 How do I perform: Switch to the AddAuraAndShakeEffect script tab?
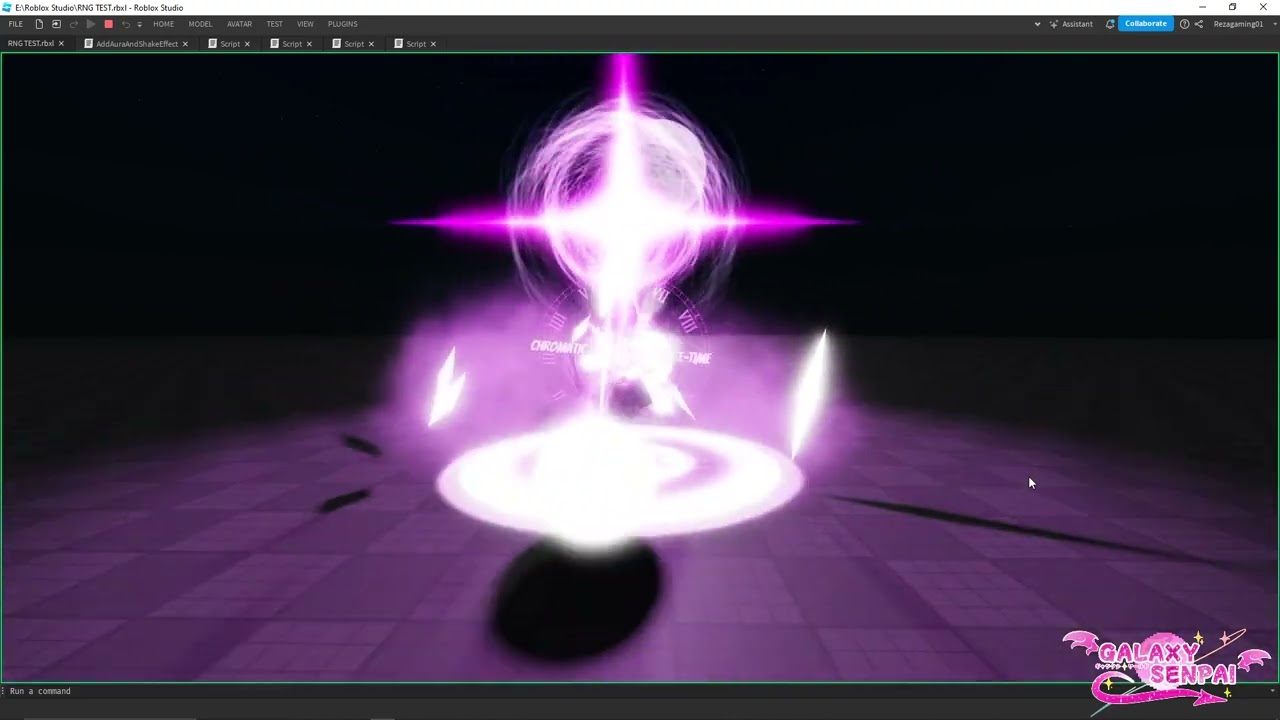pyautogui.click(x=137, y=44)
